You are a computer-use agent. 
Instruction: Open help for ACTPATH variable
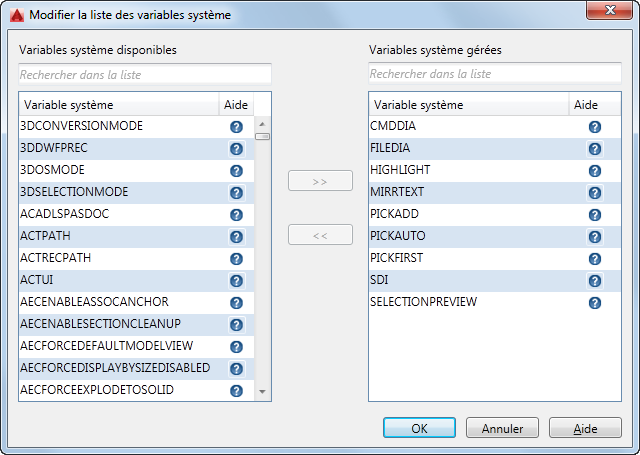[x=237, y=237]
